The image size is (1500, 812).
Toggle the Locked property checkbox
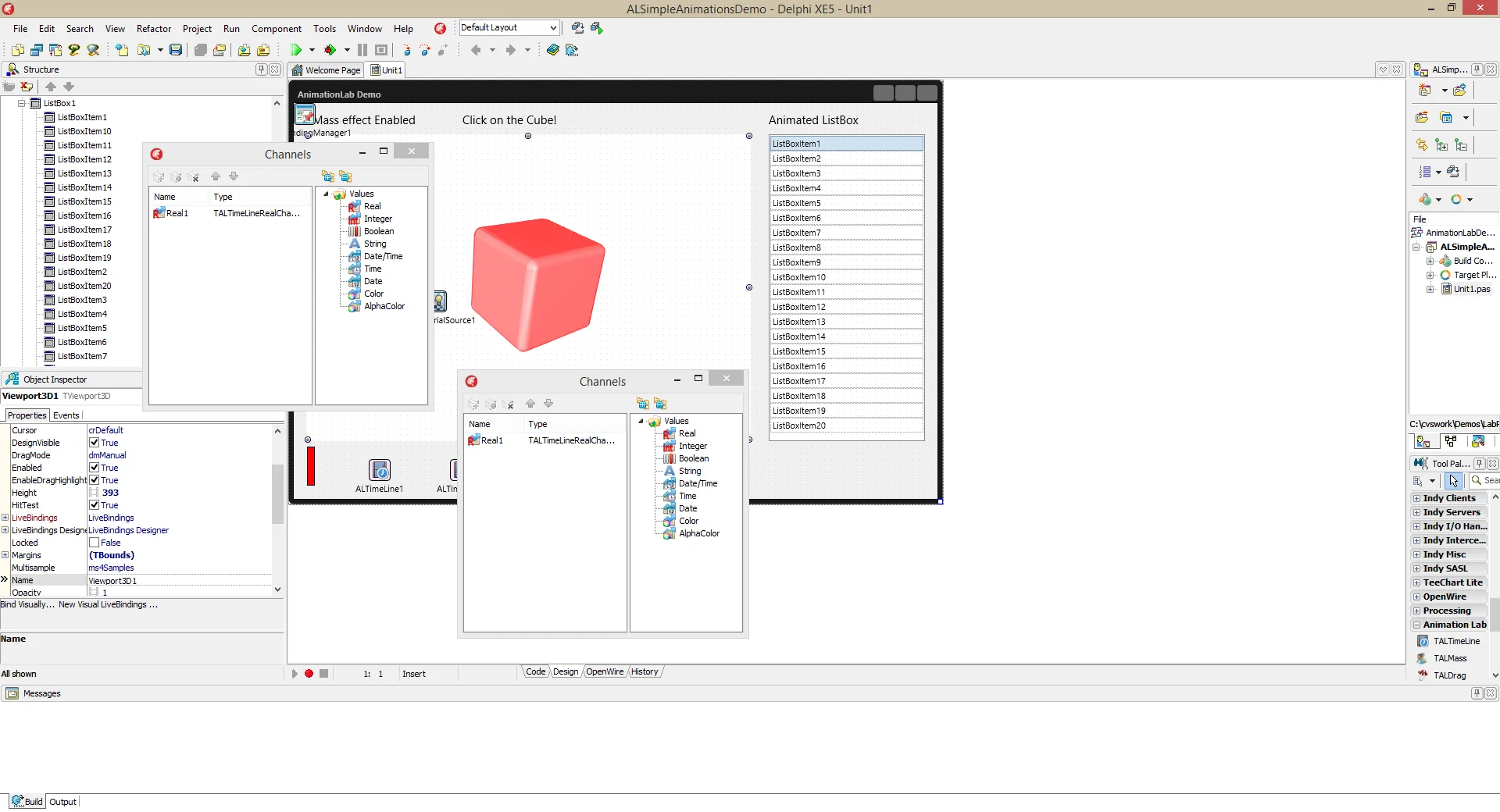tap(94, 543)
